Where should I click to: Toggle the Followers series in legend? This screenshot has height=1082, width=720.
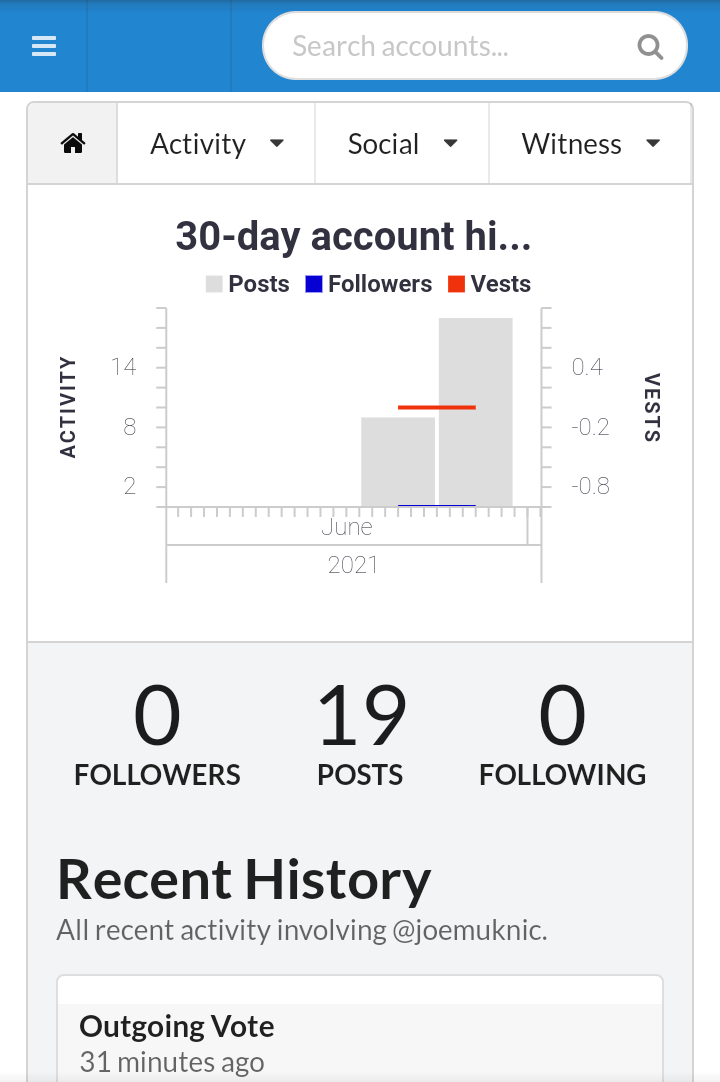(x=368, y=284)
